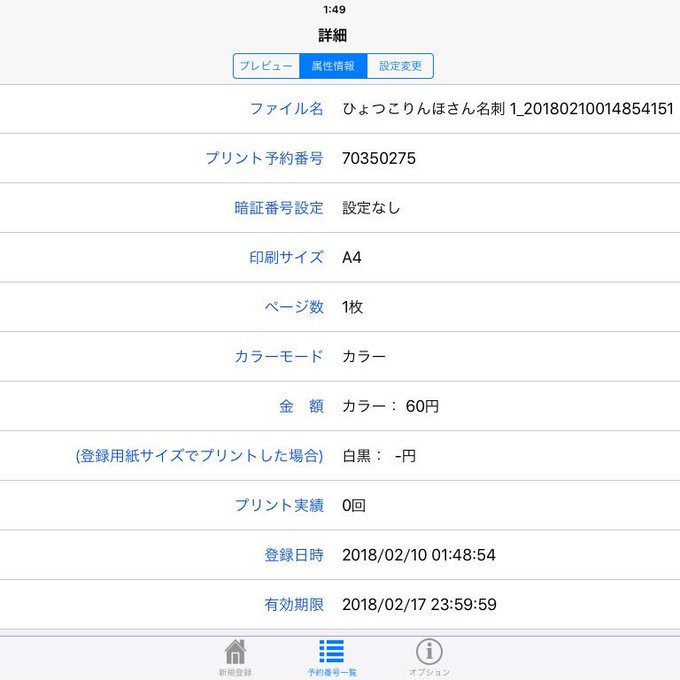Switch to the プレビュー segment
This screenshot has height=680, width=680.
tap(266, 66)
